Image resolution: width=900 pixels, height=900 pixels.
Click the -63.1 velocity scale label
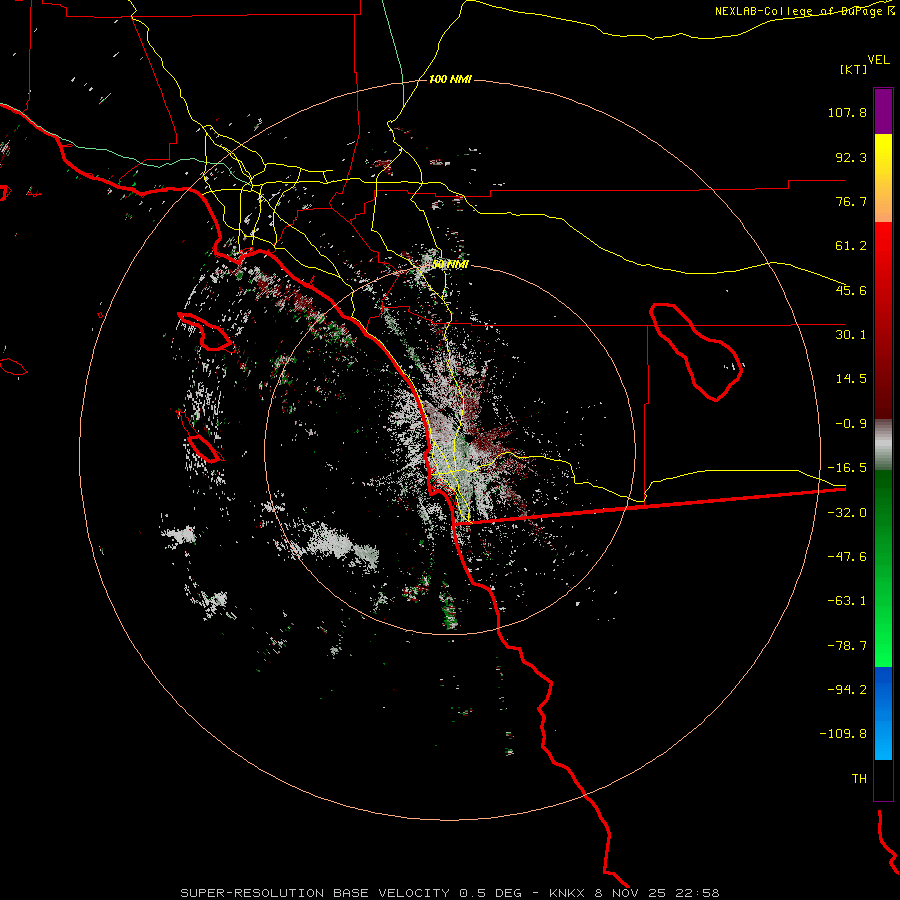pos(847,601)
